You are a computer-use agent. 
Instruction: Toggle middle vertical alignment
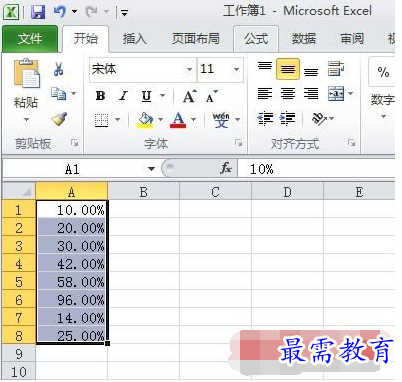[x=288, y=69]
